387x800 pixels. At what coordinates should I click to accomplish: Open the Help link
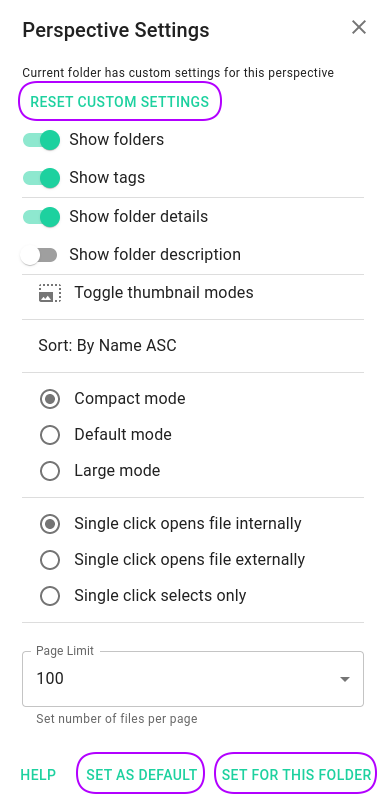tap(38, 775)
